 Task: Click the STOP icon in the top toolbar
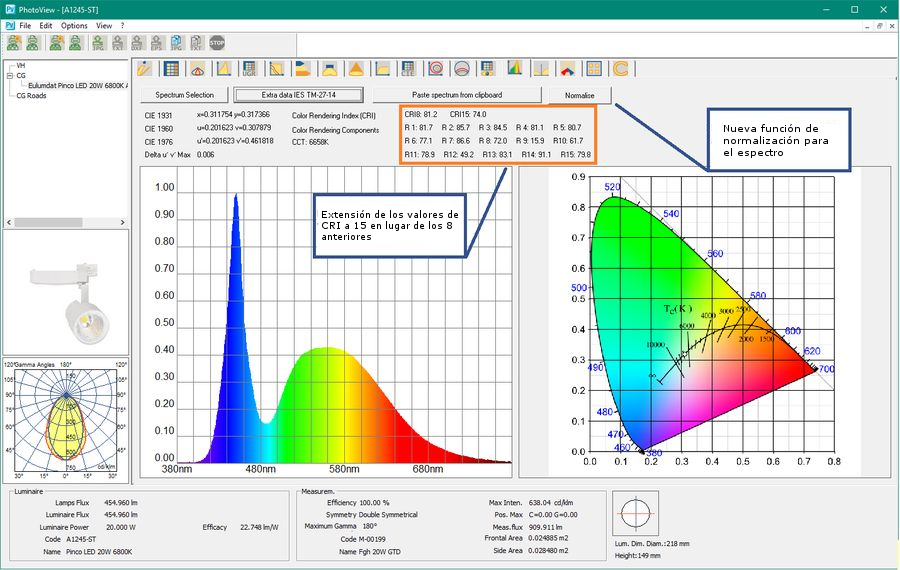(217, 43)
